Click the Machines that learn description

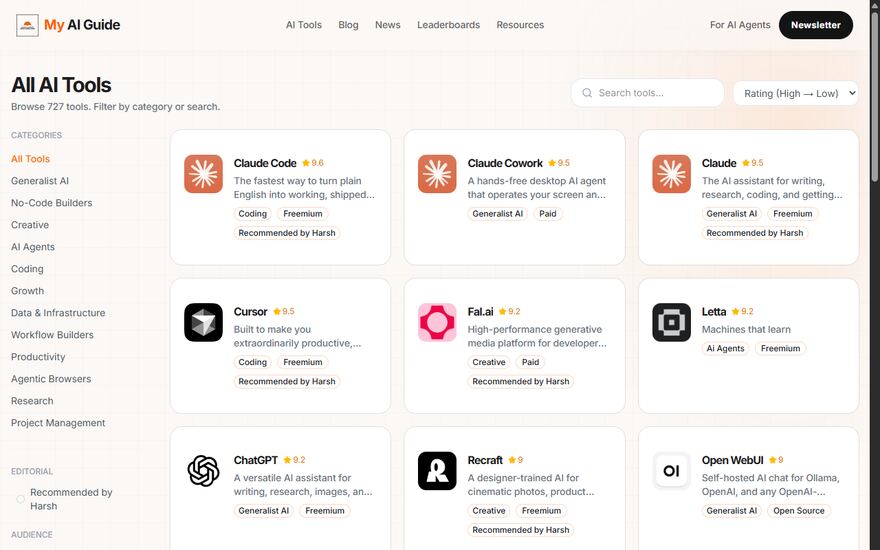point(746,329)
